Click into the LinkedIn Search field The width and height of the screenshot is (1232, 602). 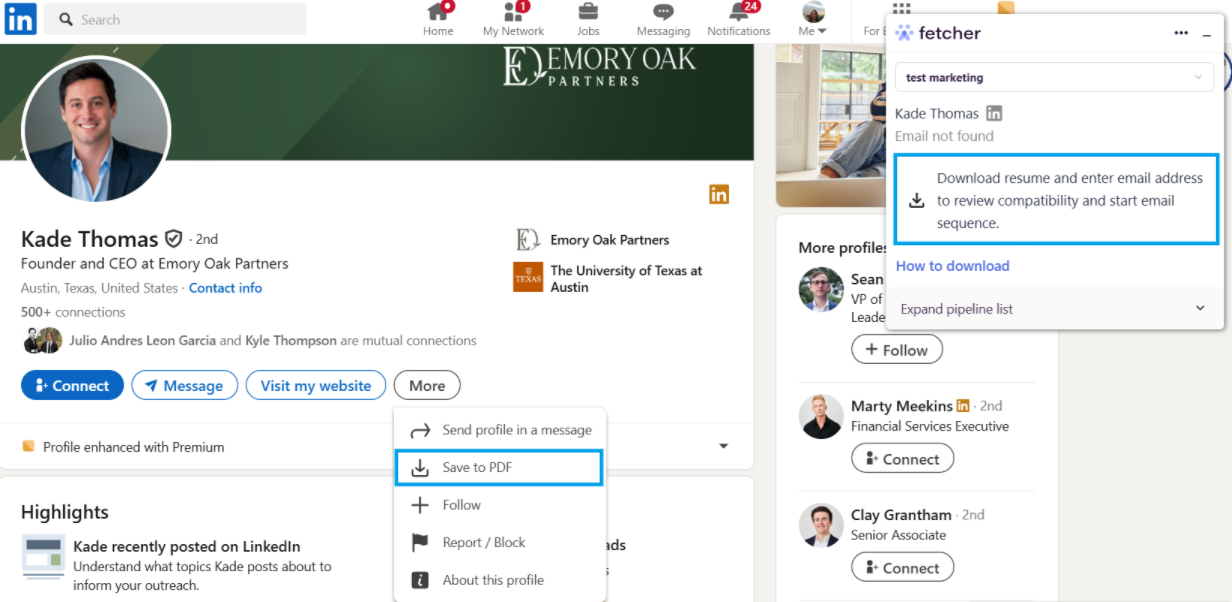(176, 19)
